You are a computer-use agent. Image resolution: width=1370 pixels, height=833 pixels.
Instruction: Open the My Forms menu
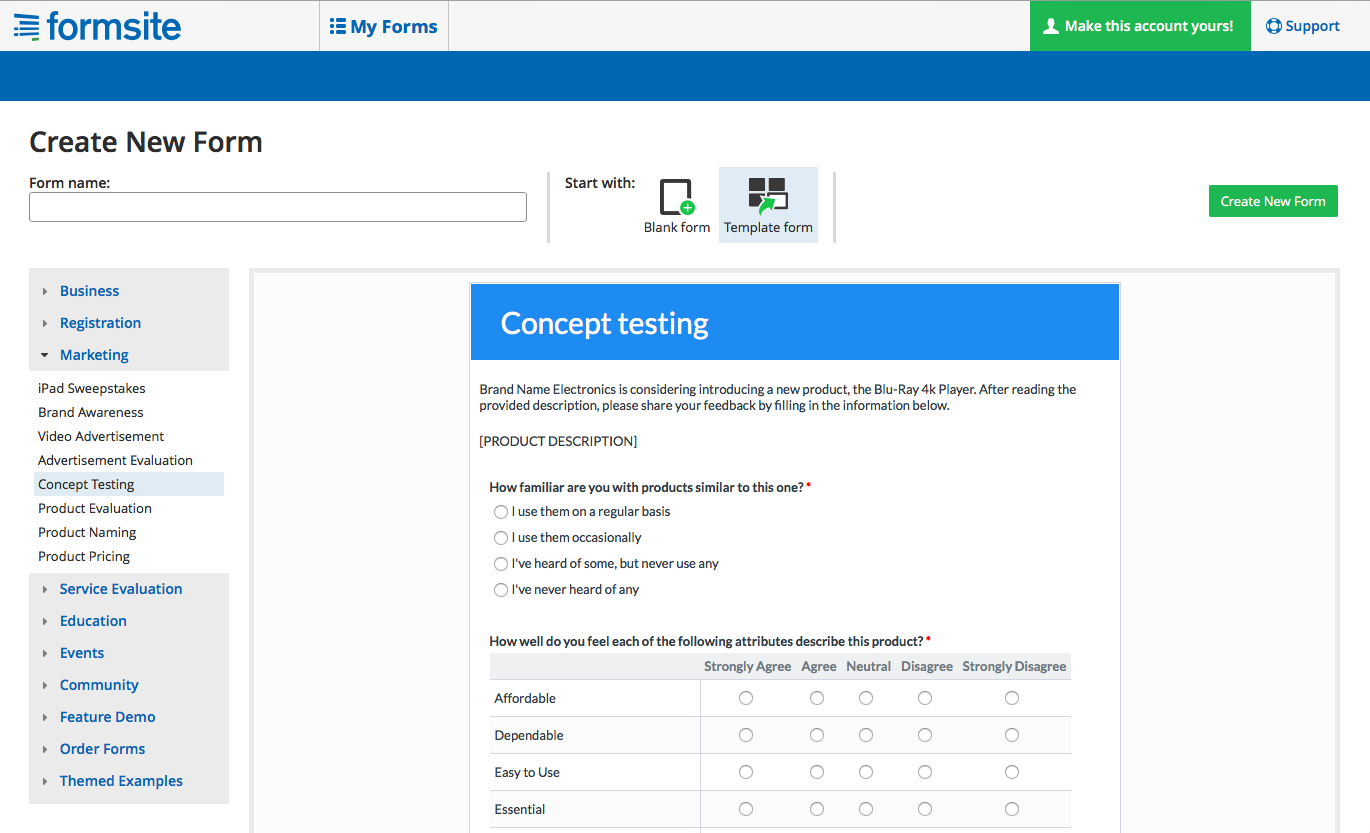(384, 26)
